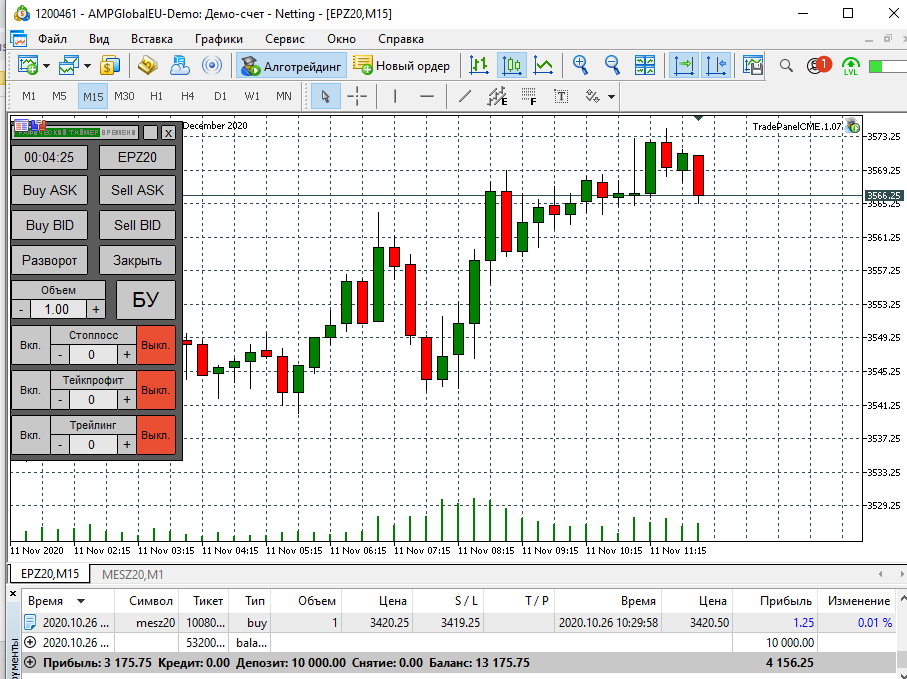Toggle chart shift from right edge
Image resolution: width=907 pixels, height=679 pixels.
tap(716, 65)
